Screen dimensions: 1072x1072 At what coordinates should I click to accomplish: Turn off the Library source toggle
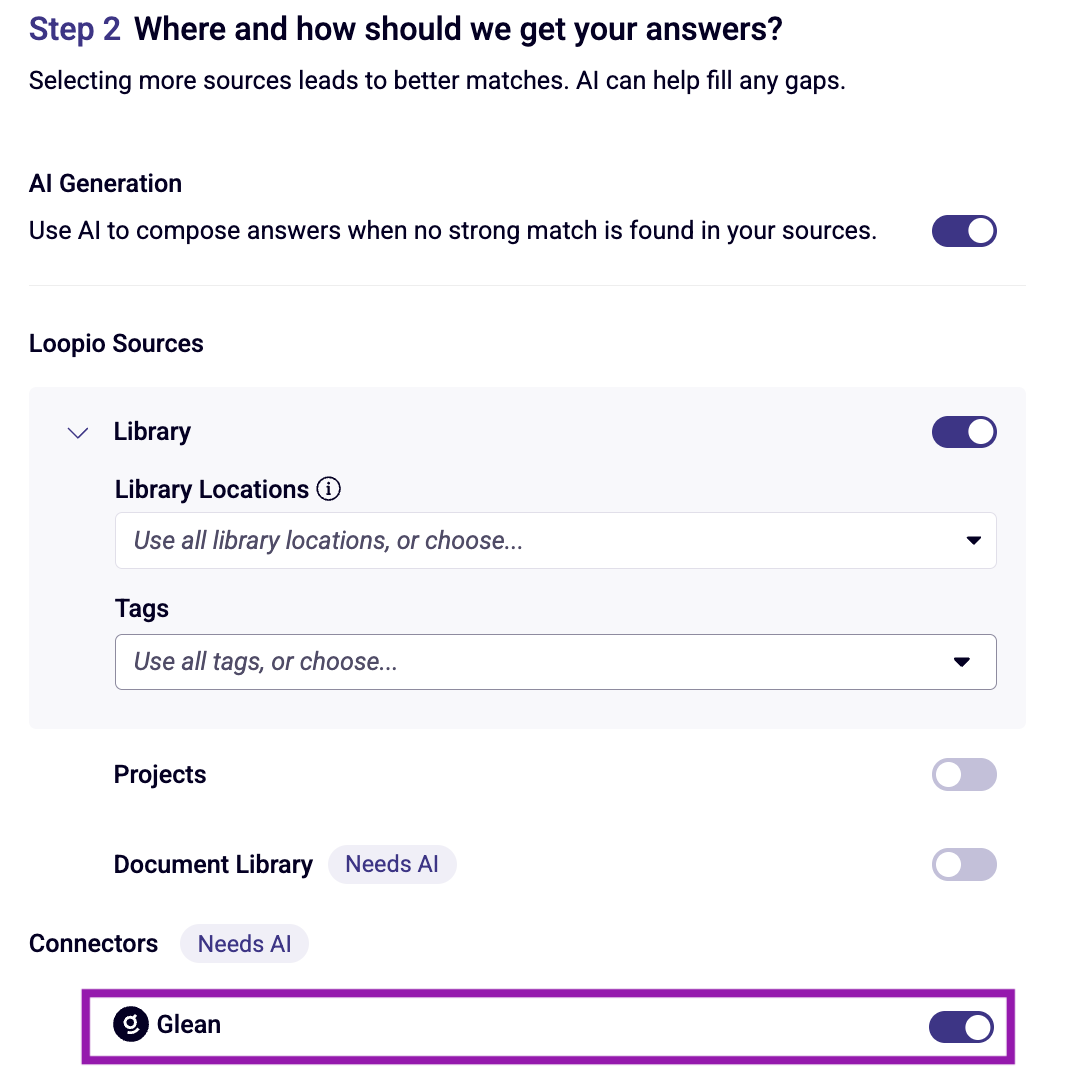click(964, 432)
